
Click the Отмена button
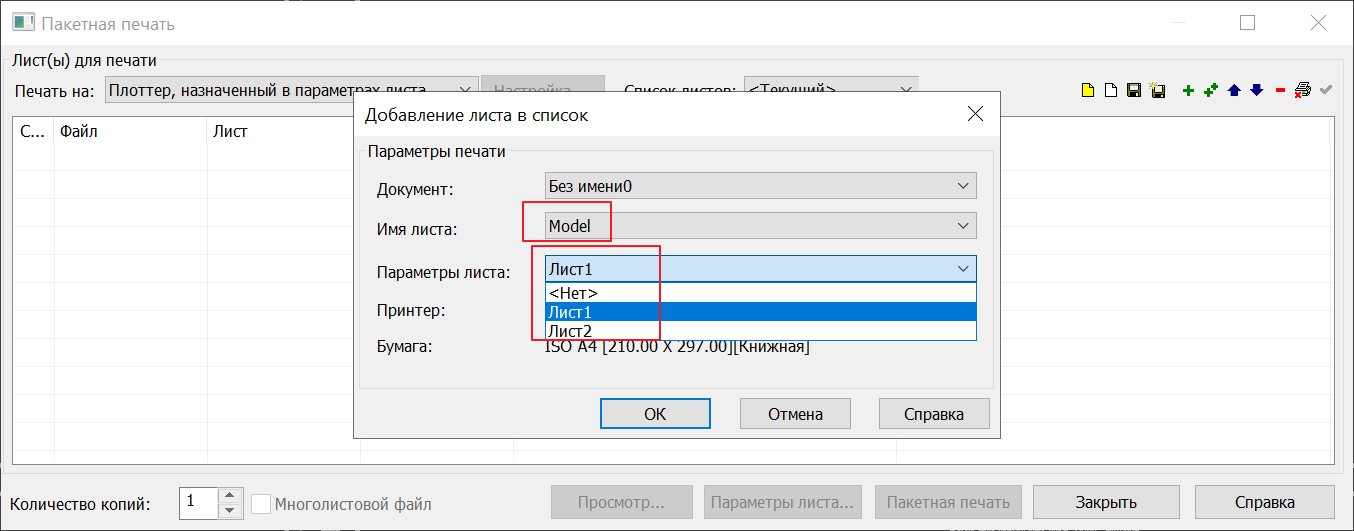click(x=795, y=414)
